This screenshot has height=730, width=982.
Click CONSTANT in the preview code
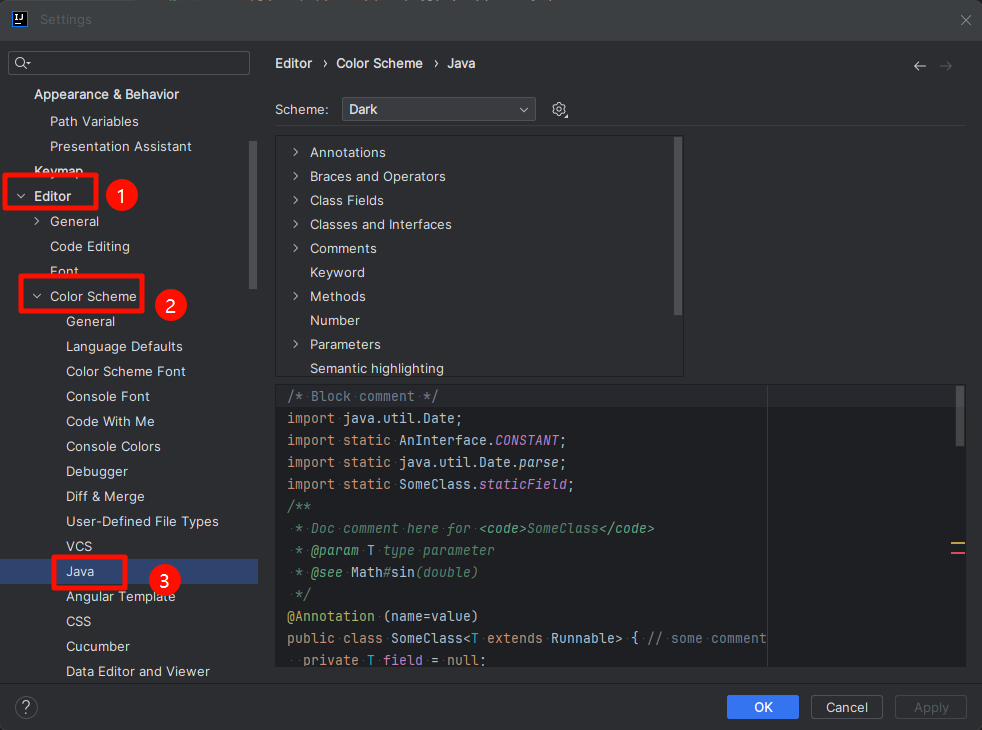[x=527, y=440]
